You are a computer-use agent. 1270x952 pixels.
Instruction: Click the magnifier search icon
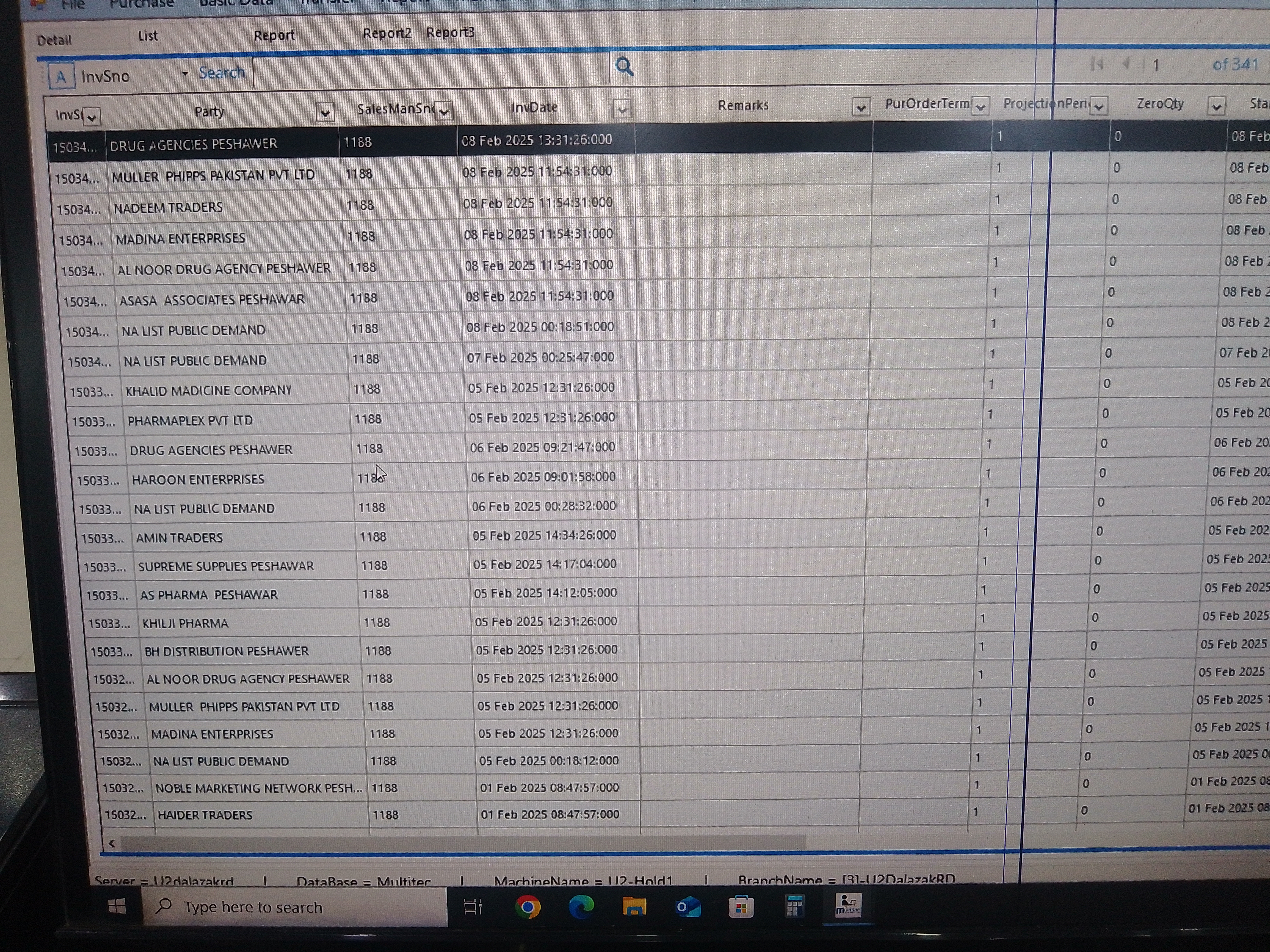(x=624, y=67)
